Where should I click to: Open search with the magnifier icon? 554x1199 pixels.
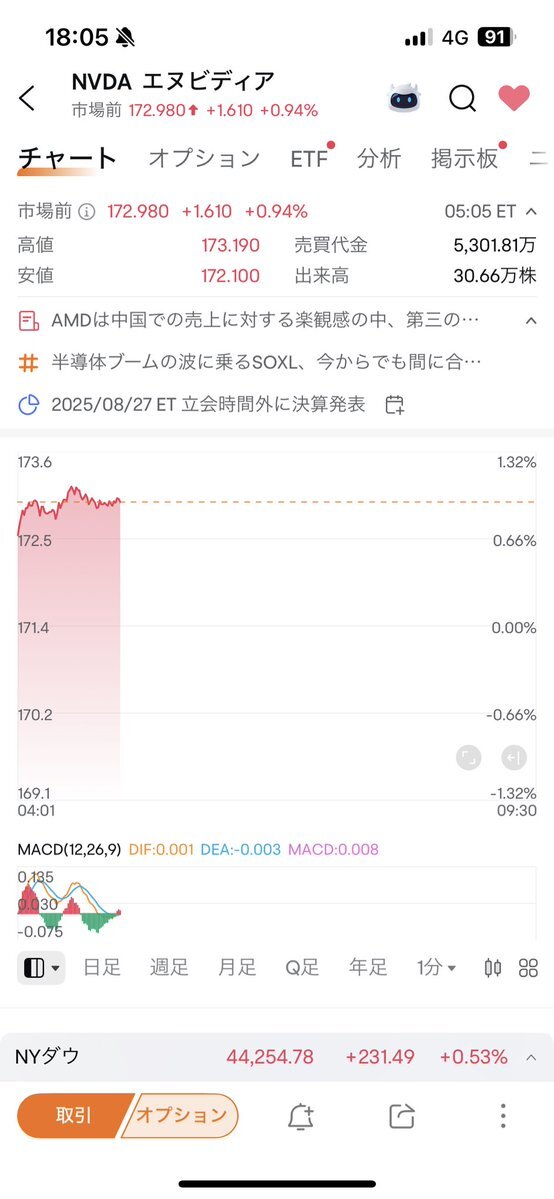(461, 98)
